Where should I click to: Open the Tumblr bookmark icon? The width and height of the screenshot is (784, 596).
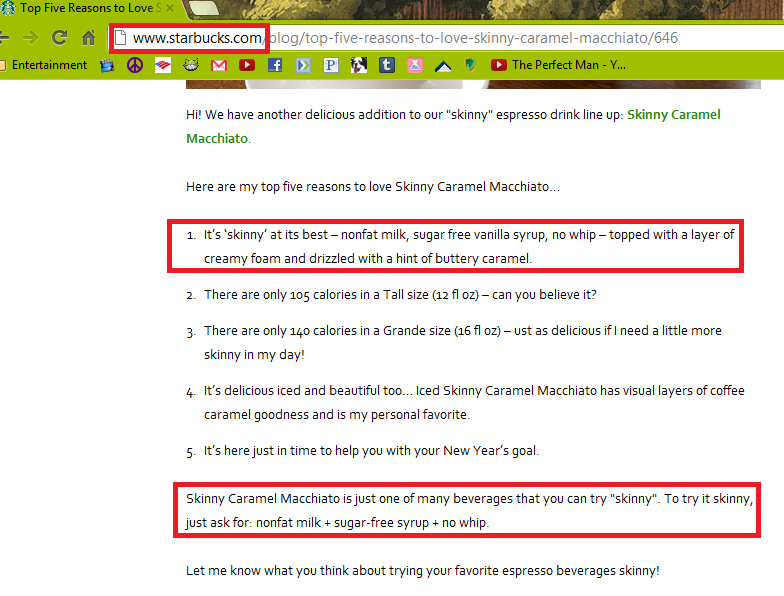coord(386,65)
